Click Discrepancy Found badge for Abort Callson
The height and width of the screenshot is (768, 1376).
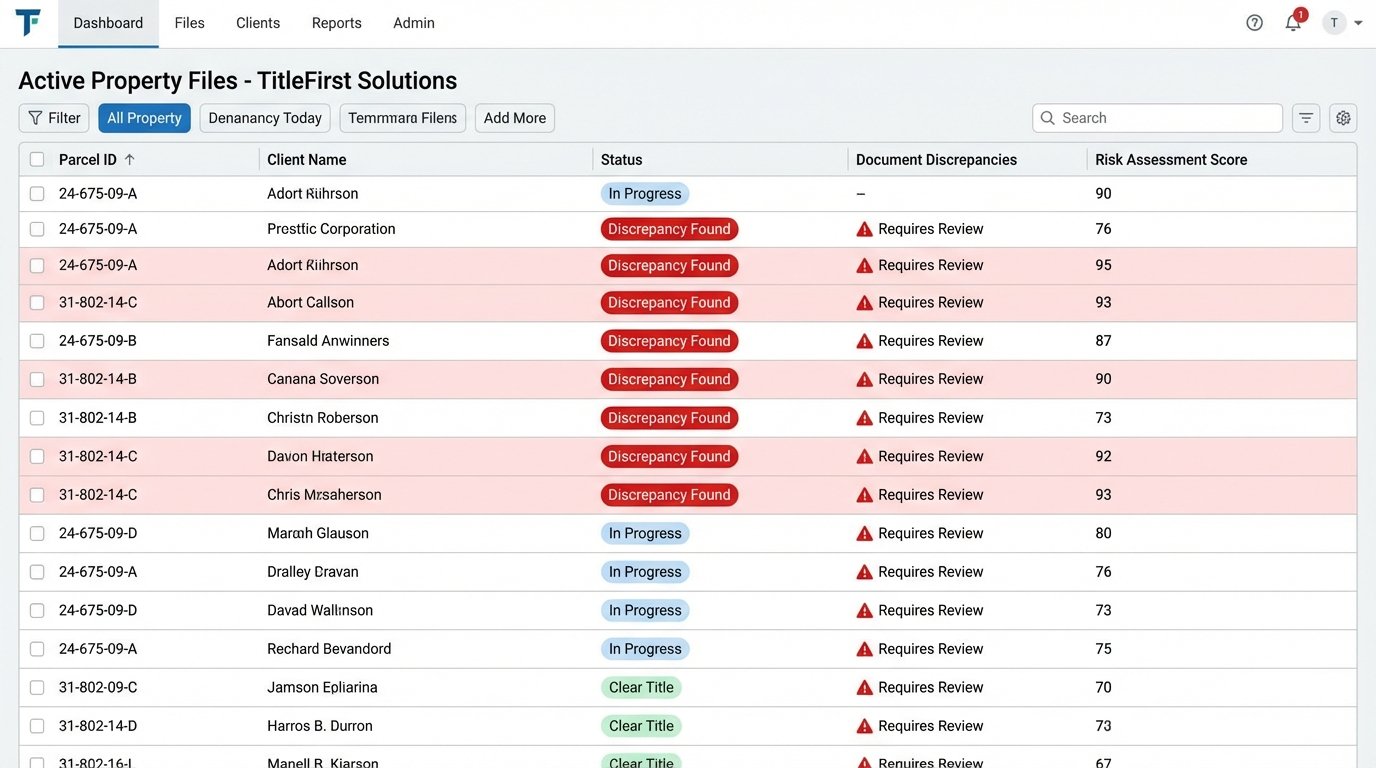coord(669,303)
